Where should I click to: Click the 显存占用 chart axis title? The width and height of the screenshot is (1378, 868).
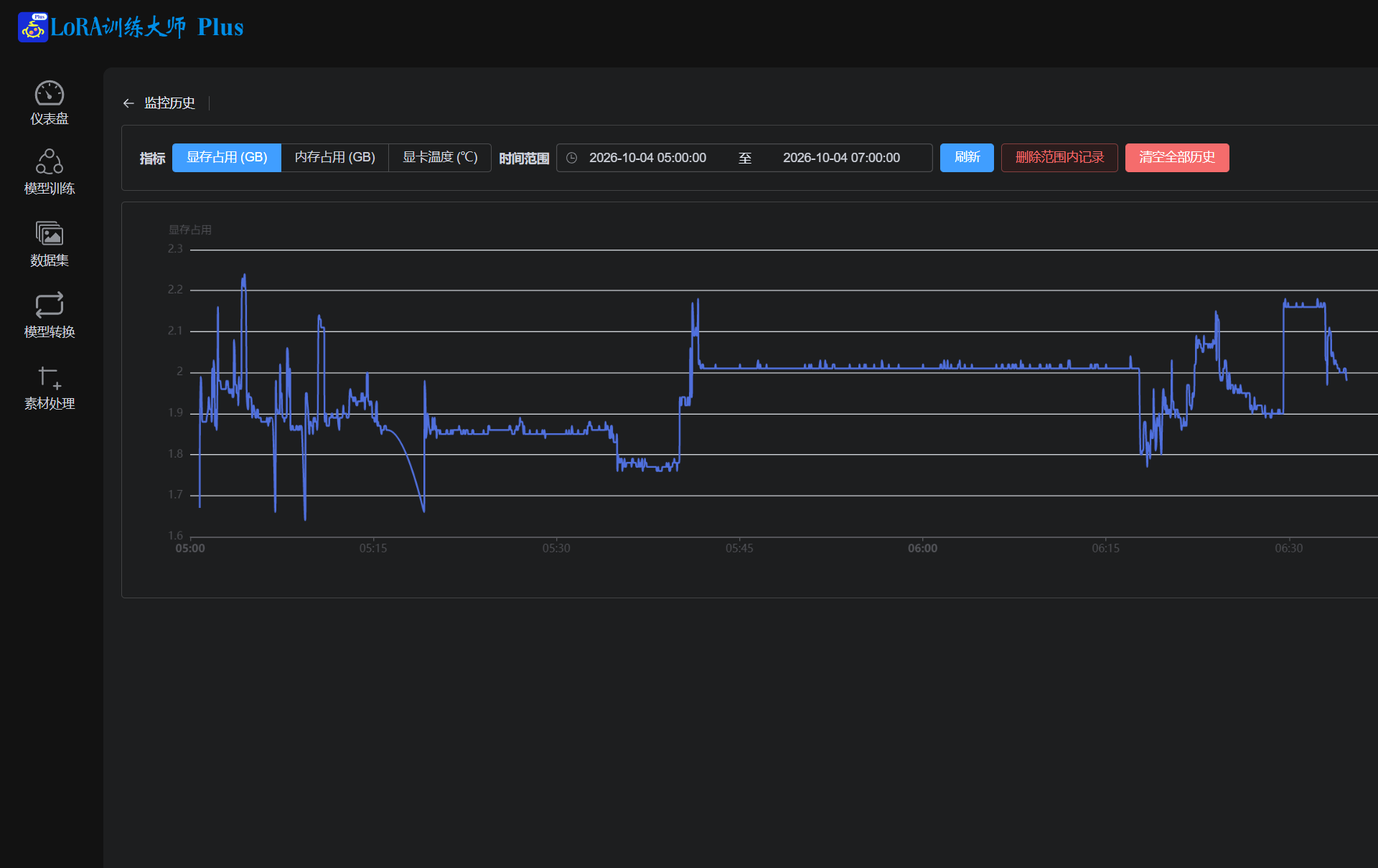click(x=189, y=230)
